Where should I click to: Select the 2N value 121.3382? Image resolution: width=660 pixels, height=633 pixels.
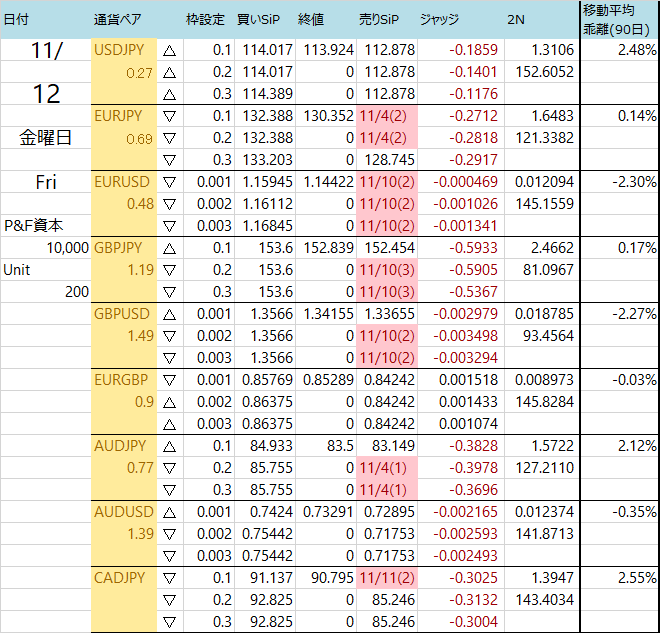click(x=545, y=138)
